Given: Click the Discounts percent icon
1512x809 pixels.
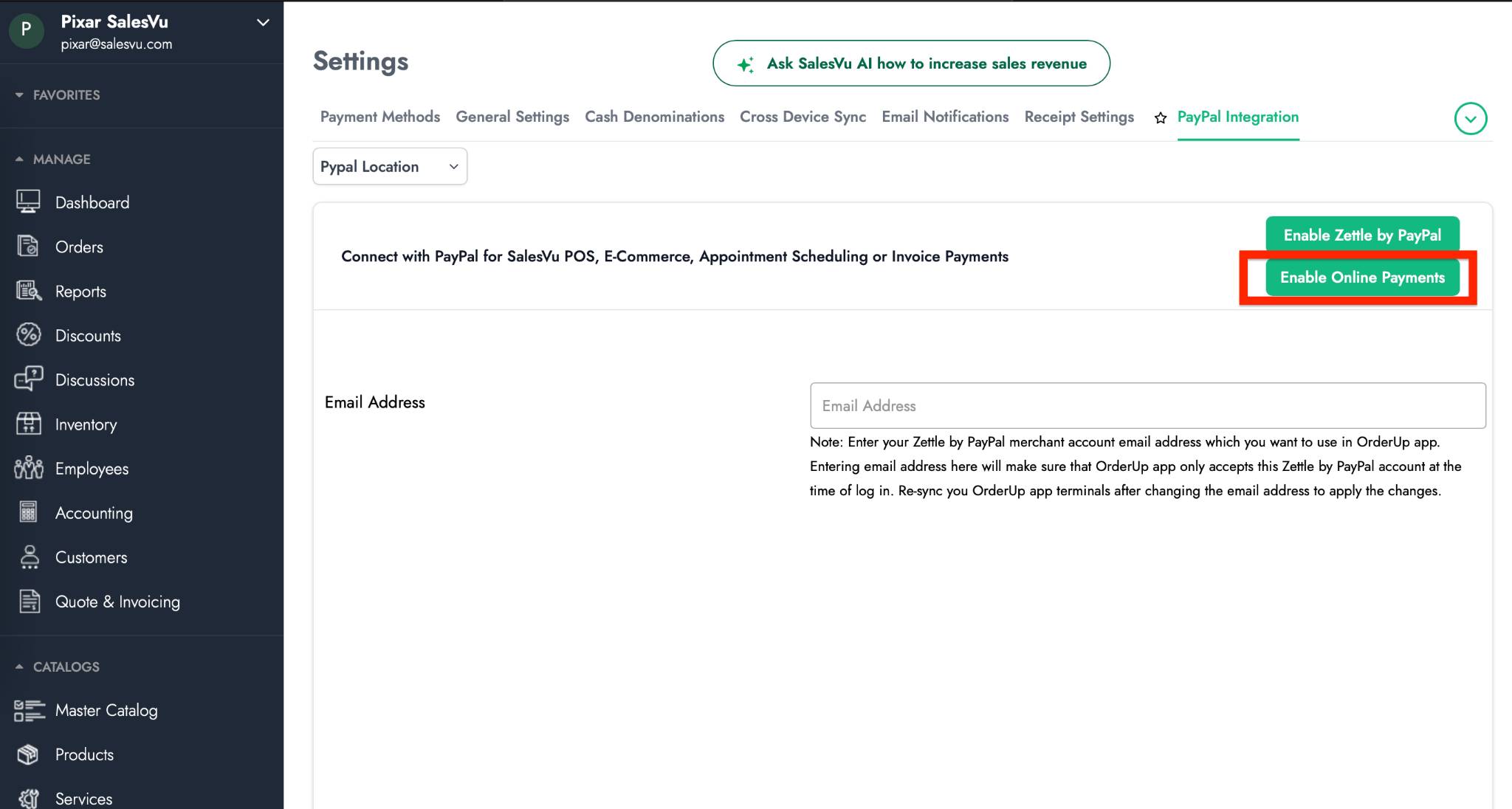Looking at the screenshot, I should point(29,335).
